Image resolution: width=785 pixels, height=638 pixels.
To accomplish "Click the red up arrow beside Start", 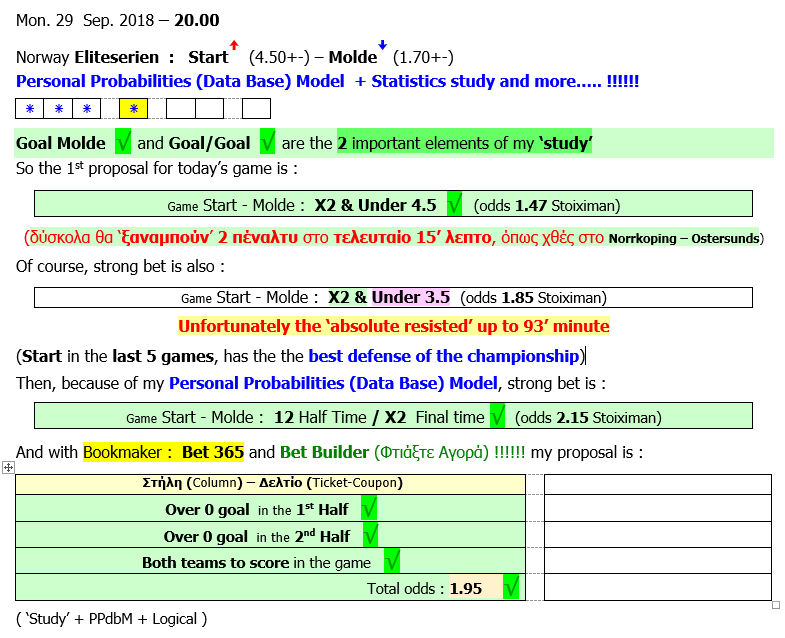I will (x=234, y=45).
